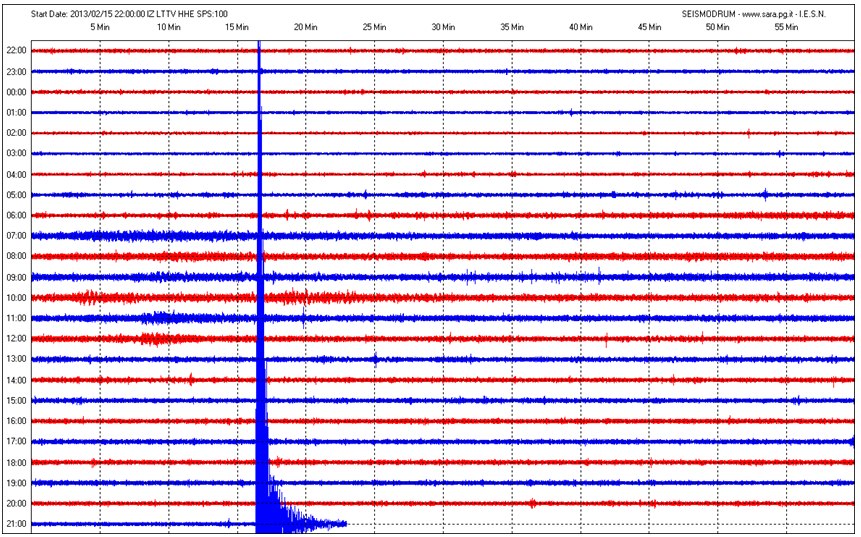
Task: Click the SEISMODRUM www.sara.pg.it title text
Action: [745, 14]
